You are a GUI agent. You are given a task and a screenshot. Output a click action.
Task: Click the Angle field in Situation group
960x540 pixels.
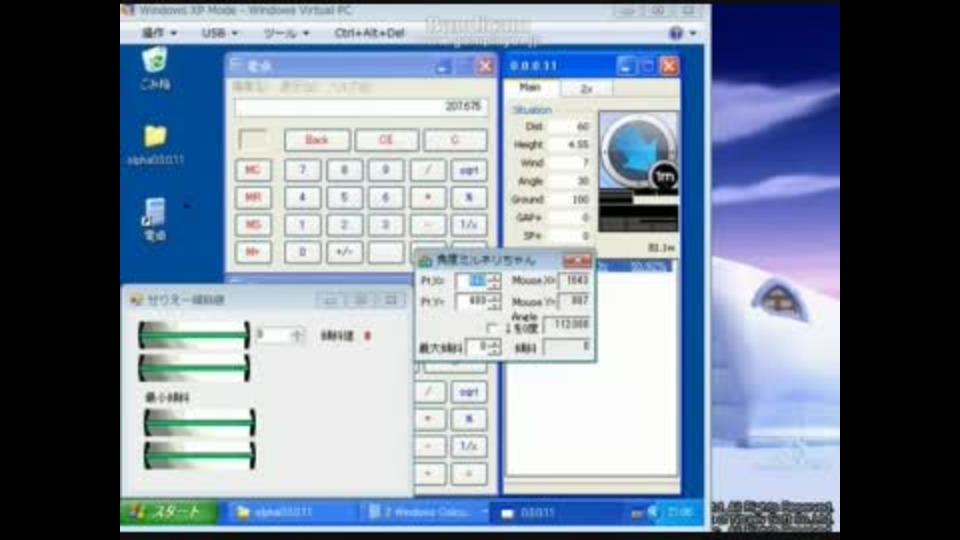click(x=570, y=181)
